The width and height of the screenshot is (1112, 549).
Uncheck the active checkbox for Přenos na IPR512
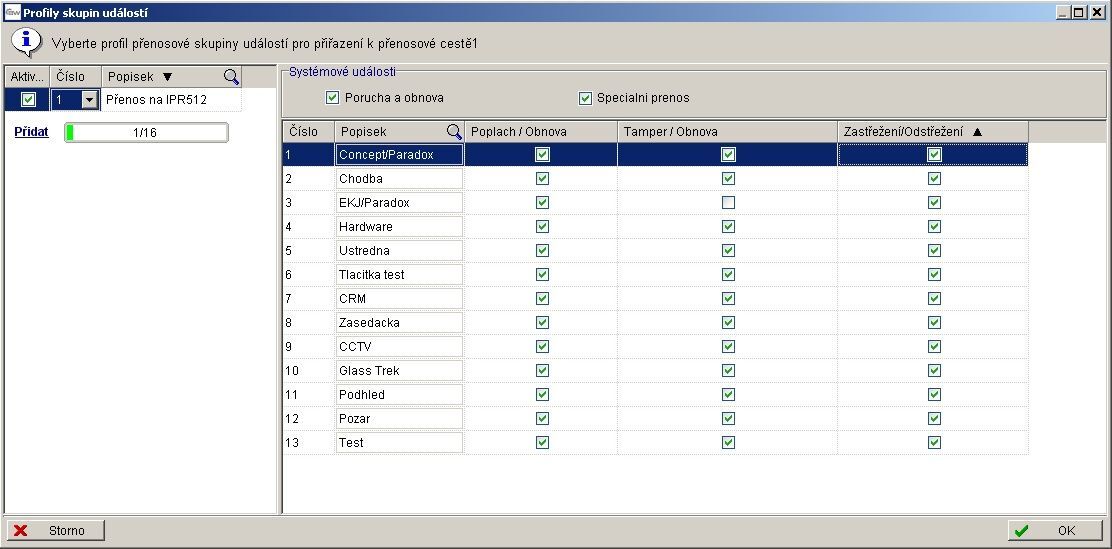coord(28,100)
